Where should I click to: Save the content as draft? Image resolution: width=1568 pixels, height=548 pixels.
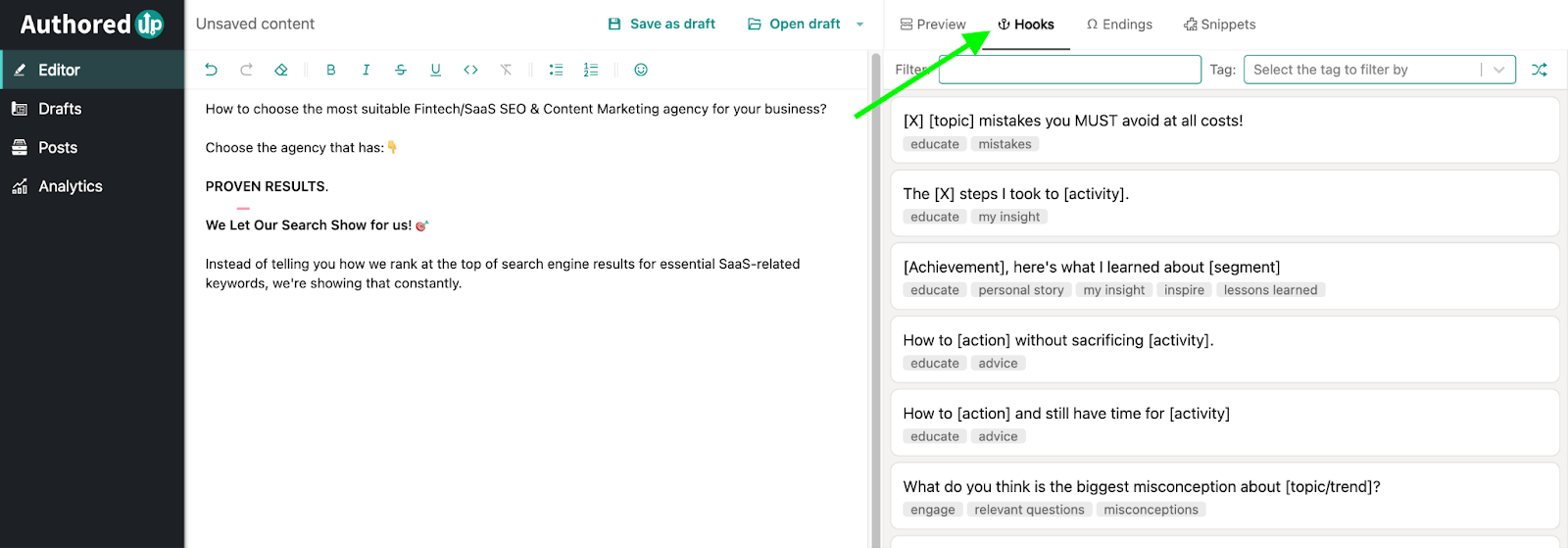(x=661, y=24)
